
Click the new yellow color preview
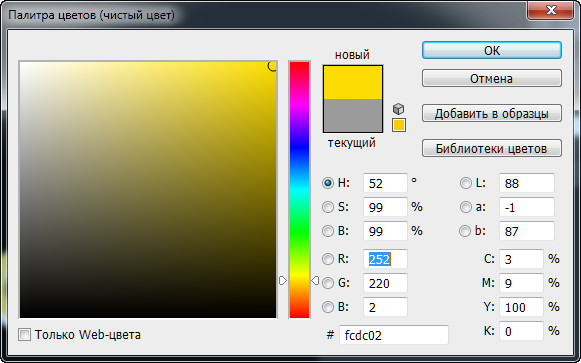pos(353,83)
